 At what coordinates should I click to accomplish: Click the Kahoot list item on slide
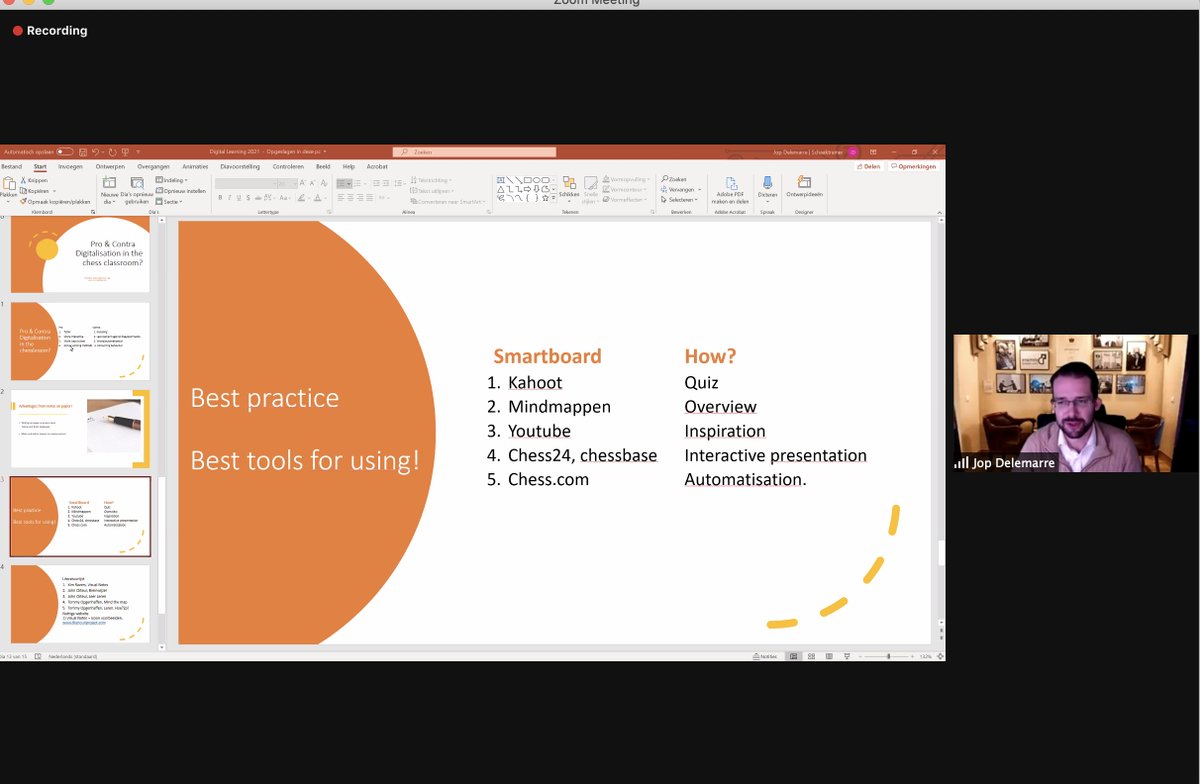coord(535,382)
